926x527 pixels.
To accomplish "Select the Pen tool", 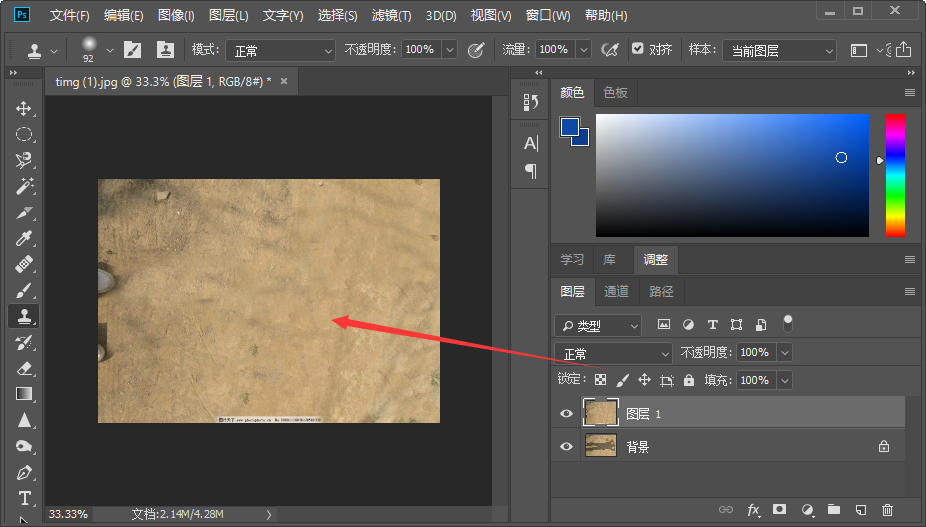I will click(x=24, y=473).
